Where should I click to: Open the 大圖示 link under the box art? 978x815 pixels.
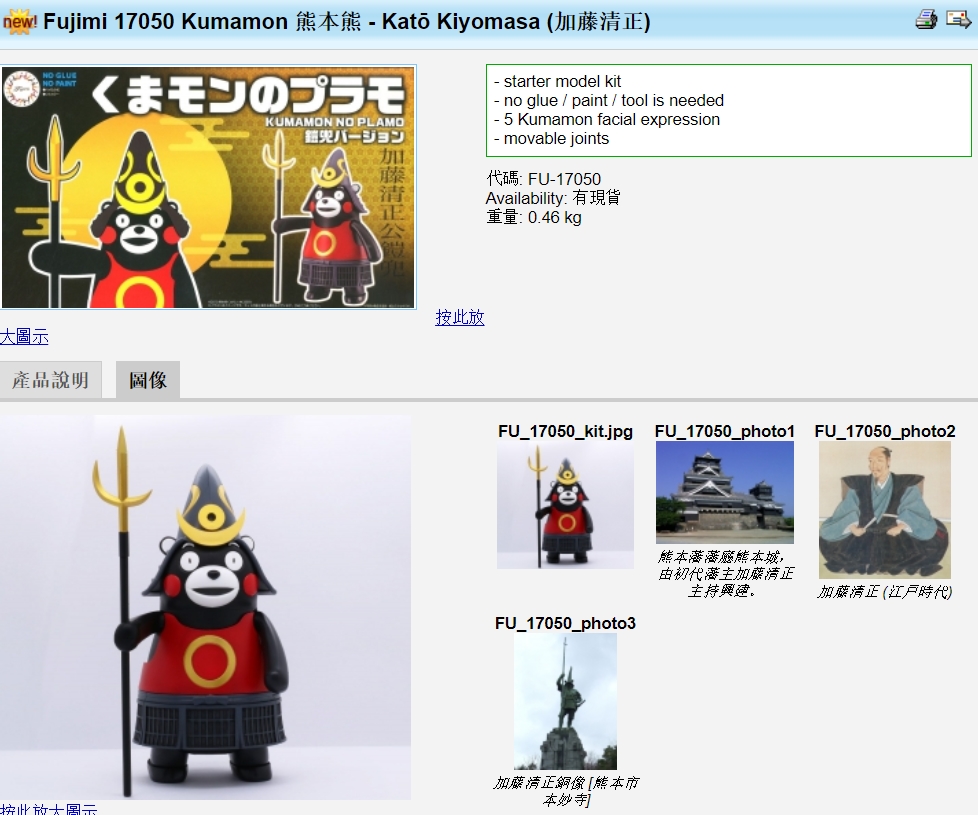[x=24, y=337]
